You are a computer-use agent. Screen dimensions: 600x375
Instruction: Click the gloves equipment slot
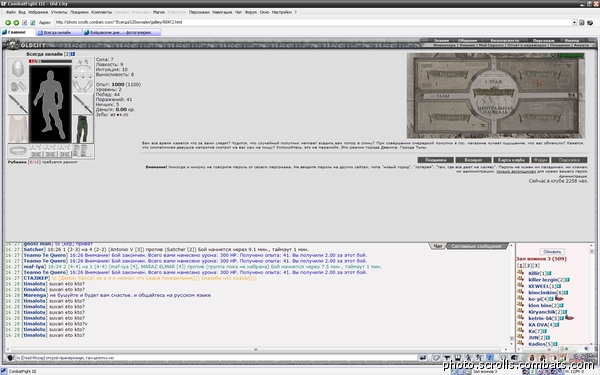[x=83, y=86]
